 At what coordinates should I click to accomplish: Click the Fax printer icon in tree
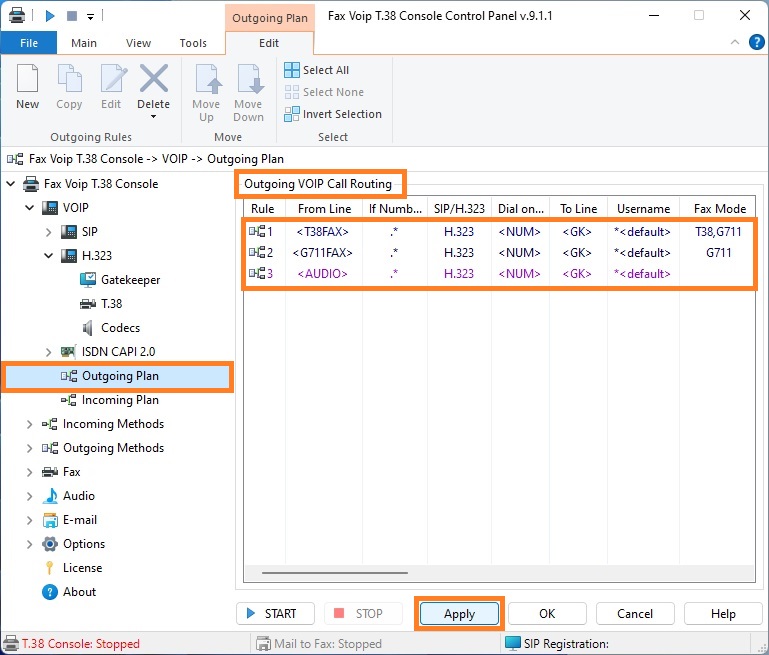(50, 472)
